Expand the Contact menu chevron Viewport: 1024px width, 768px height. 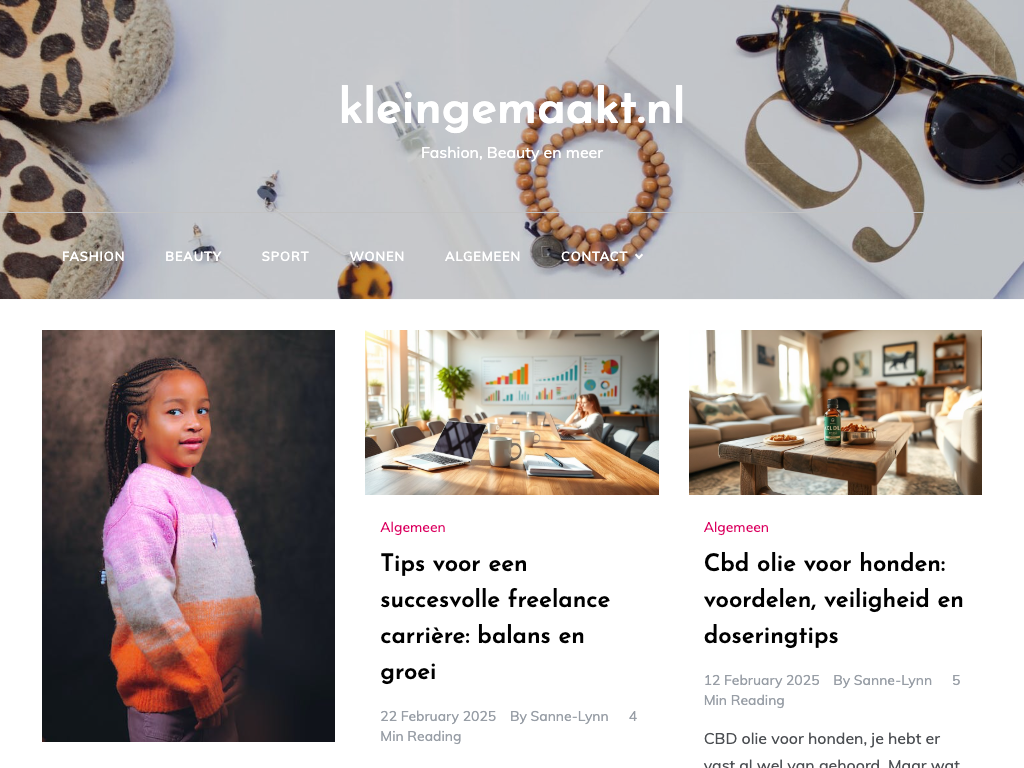[x=639, y=257]
